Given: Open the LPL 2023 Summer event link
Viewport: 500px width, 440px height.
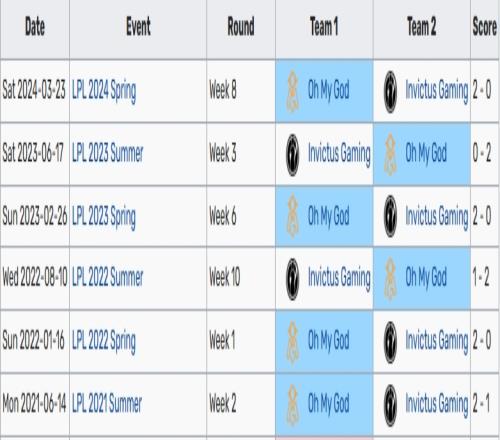Looking at the screenshot, I should coord(107,154).
